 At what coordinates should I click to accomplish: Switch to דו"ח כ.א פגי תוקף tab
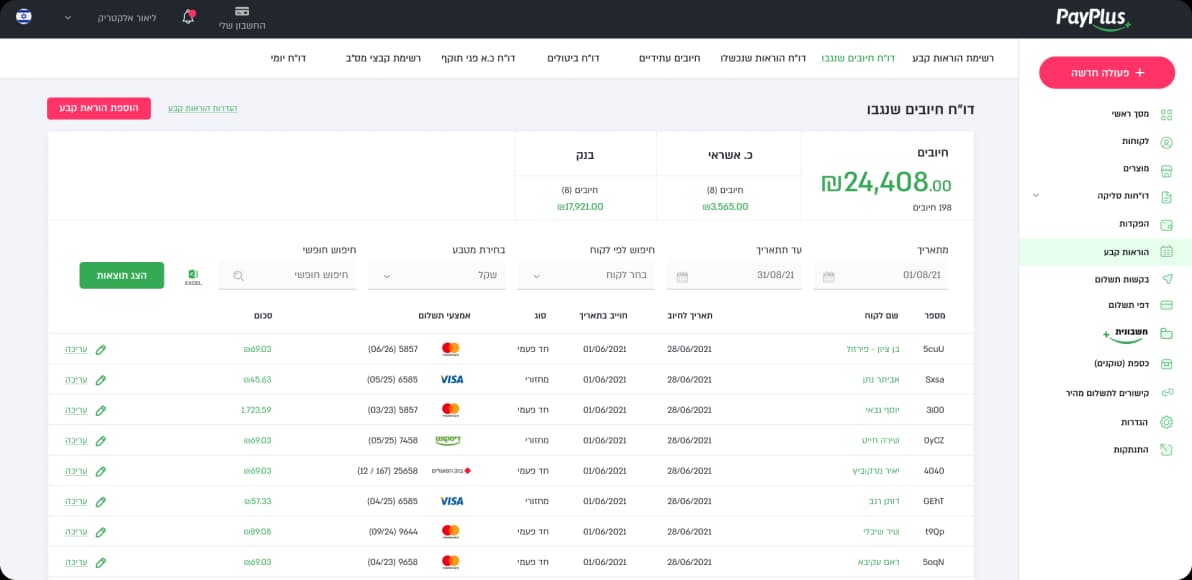(x=477, y=59)
